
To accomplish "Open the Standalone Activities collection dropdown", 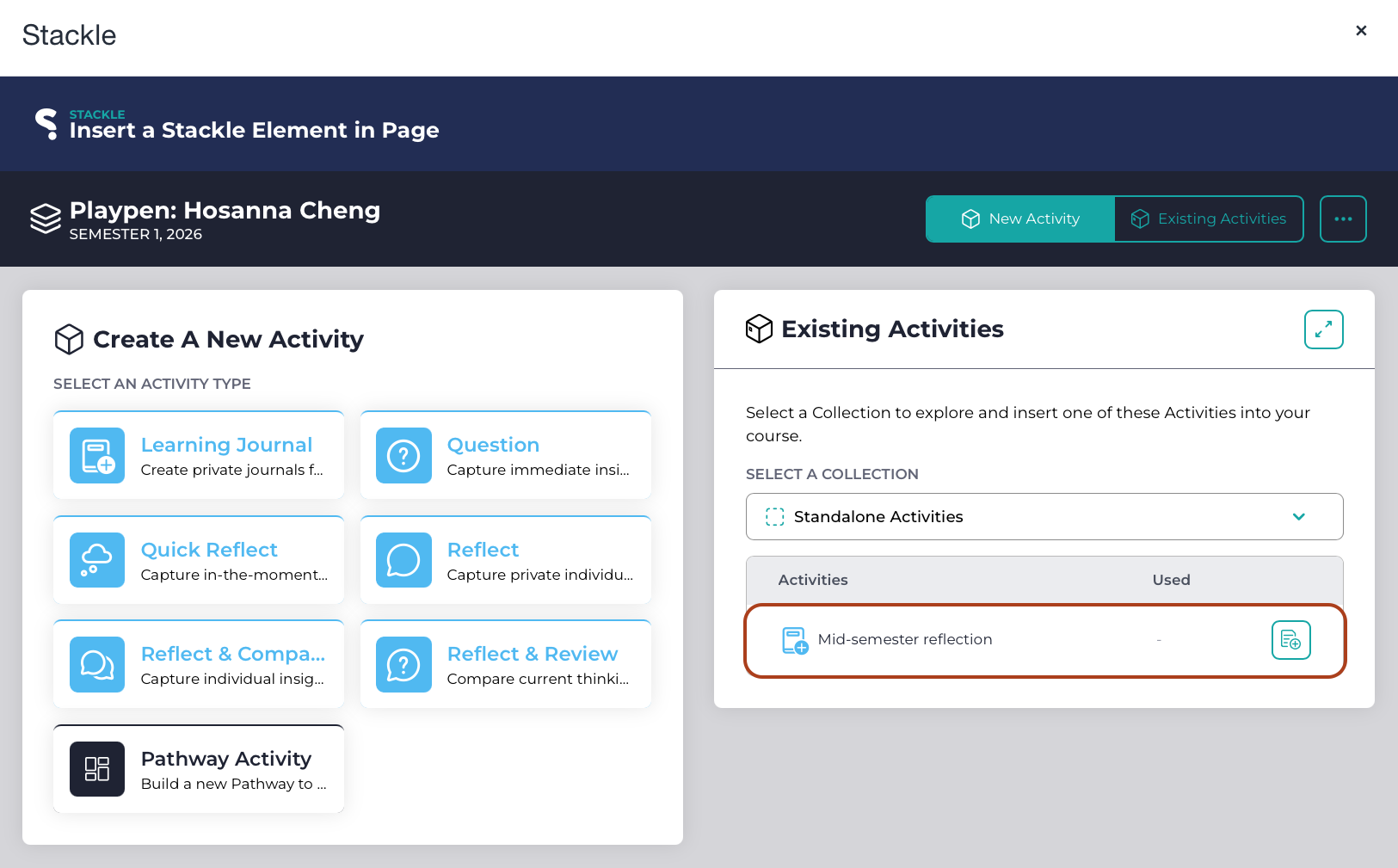I will 1044,516.
